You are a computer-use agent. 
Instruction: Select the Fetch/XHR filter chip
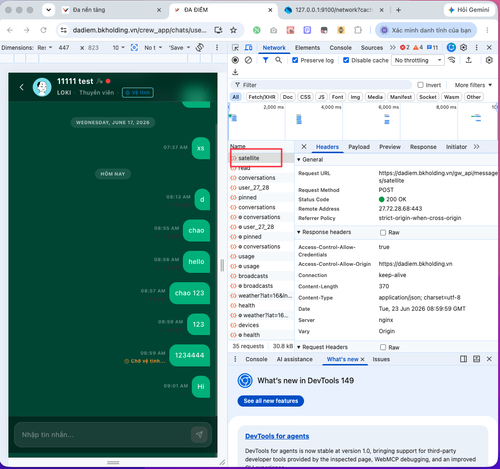coord(262,97)
